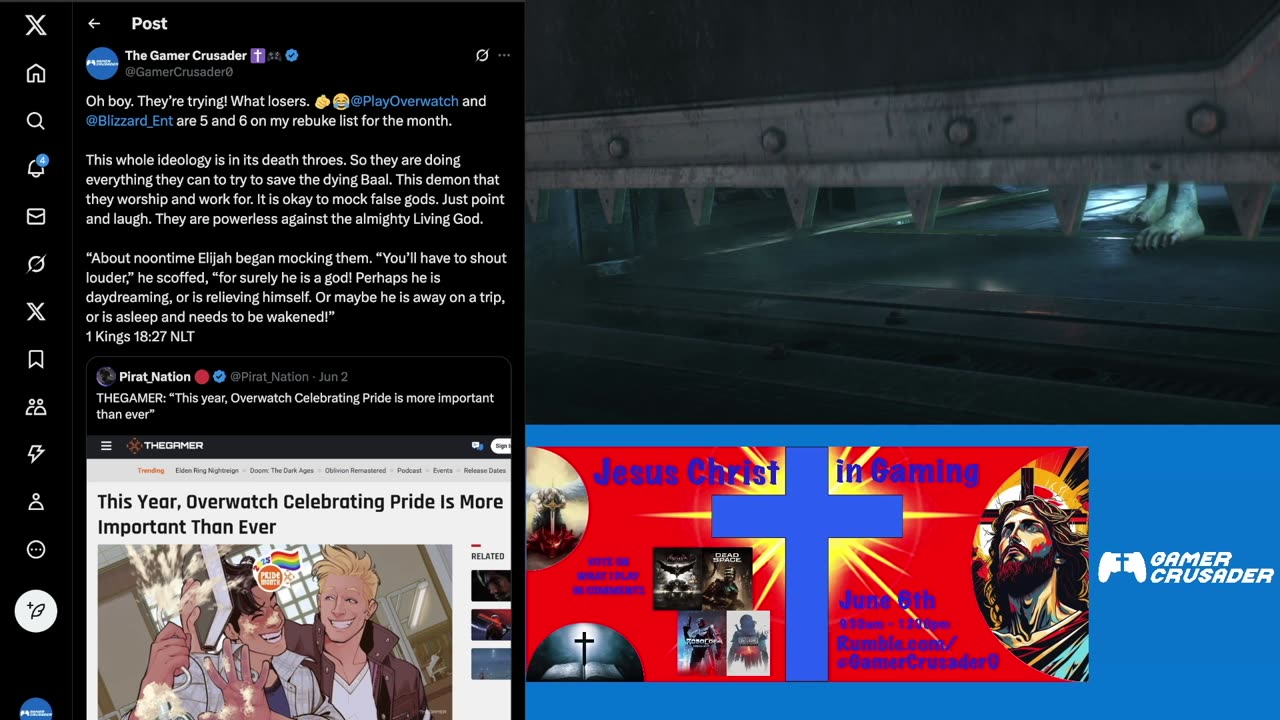Open Grok icon in sidebar
The width and height of the screenshot is (1280, 720).
pos(36,264)
